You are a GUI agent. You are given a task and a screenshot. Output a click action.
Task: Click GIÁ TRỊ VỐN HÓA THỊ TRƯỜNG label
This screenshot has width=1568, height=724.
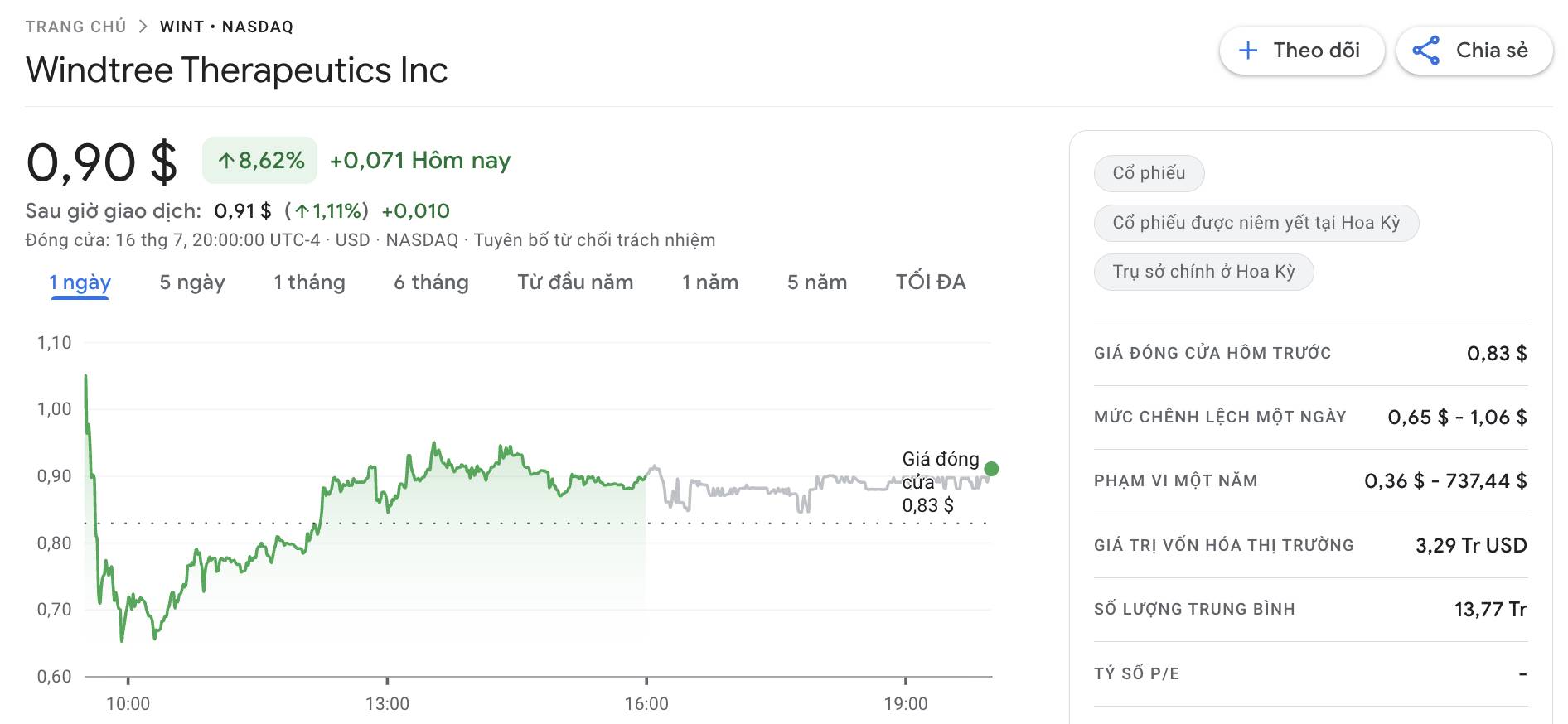[1224, 545]
